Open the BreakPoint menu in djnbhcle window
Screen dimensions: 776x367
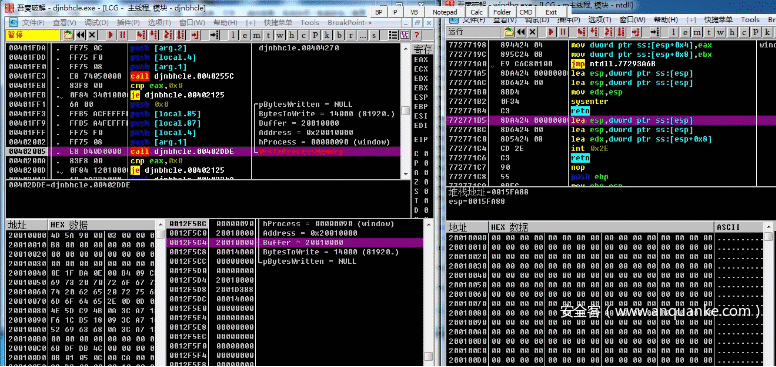(x=347, y=23)
